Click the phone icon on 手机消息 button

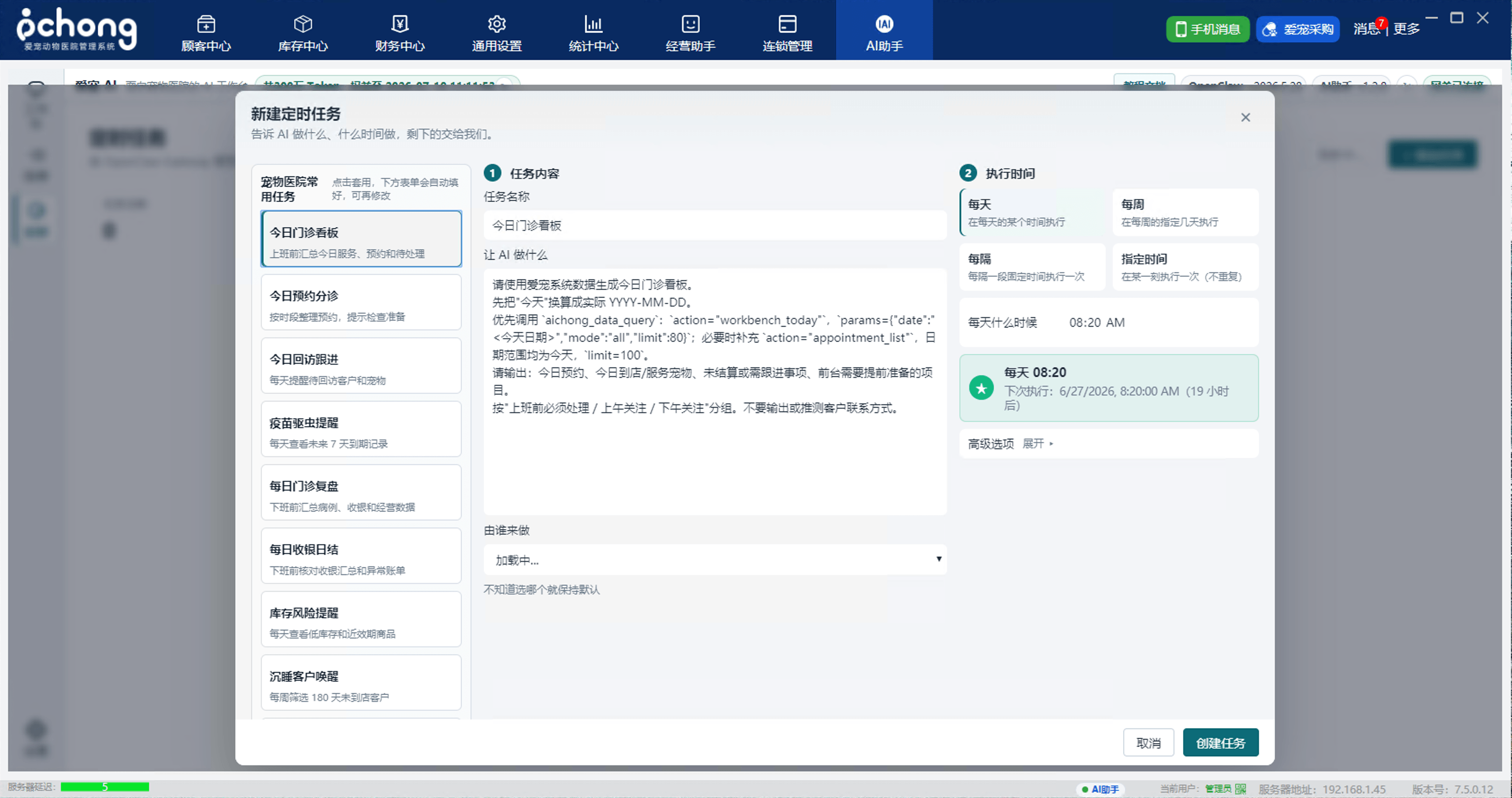pyautogui.click(x=1181, y=30)
